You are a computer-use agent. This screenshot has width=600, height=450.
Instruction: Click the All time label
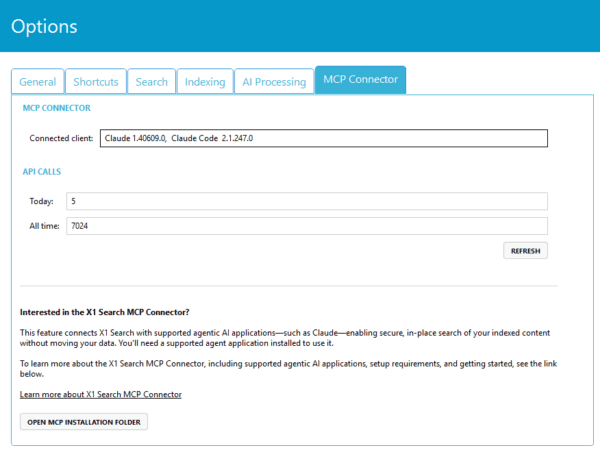pos(44,226)
